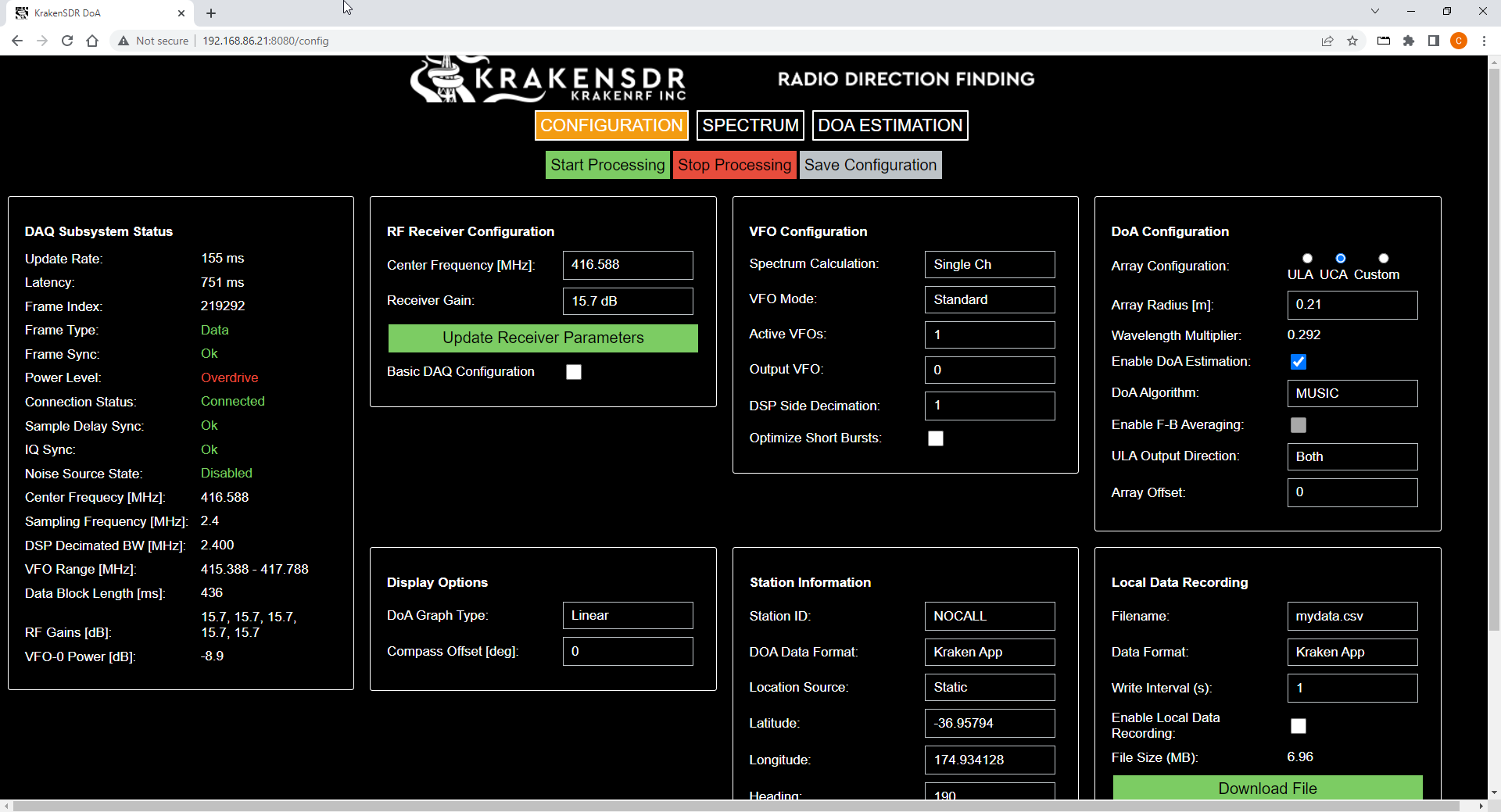The height and width of the screenshot is (812, 1501).
Task: Reload the KrakenSDR page
Action: pos(67,41)
